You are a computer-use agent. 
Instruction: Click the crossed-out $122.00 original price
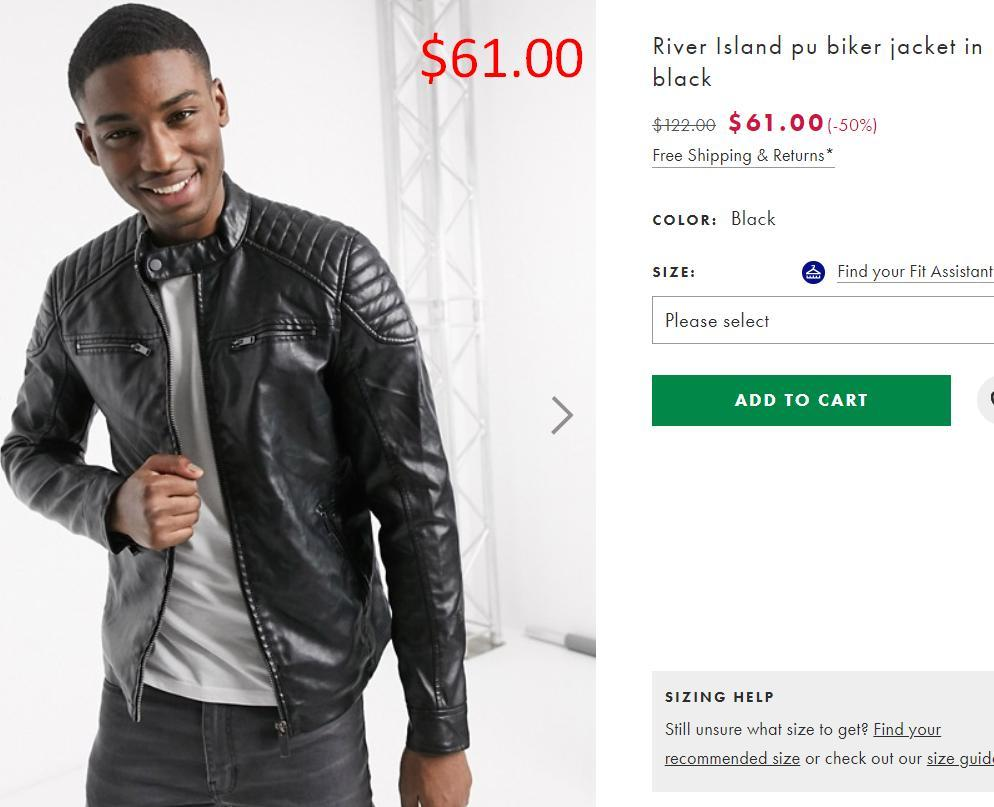pos(684,125)
